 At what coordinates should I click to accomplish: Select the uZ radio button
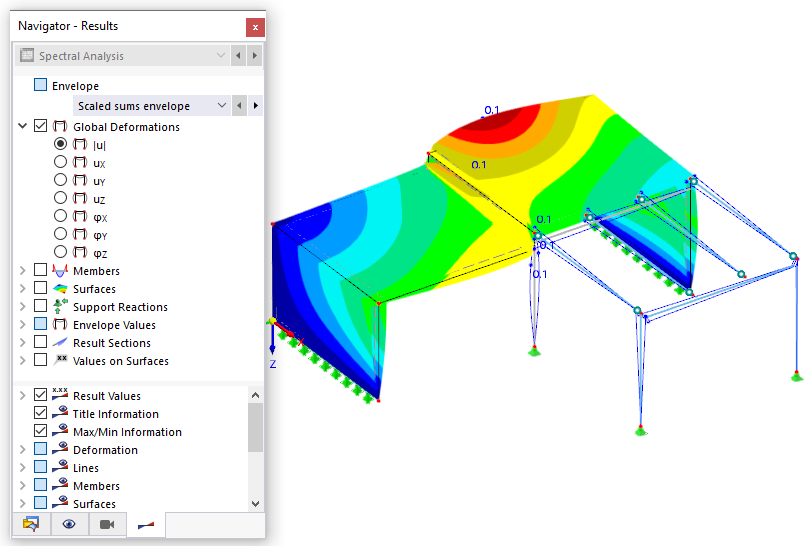[60, 198]
